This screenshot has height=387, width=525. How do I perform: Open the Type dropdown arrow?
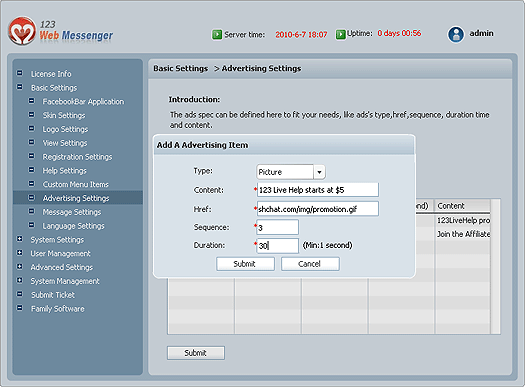319,172
